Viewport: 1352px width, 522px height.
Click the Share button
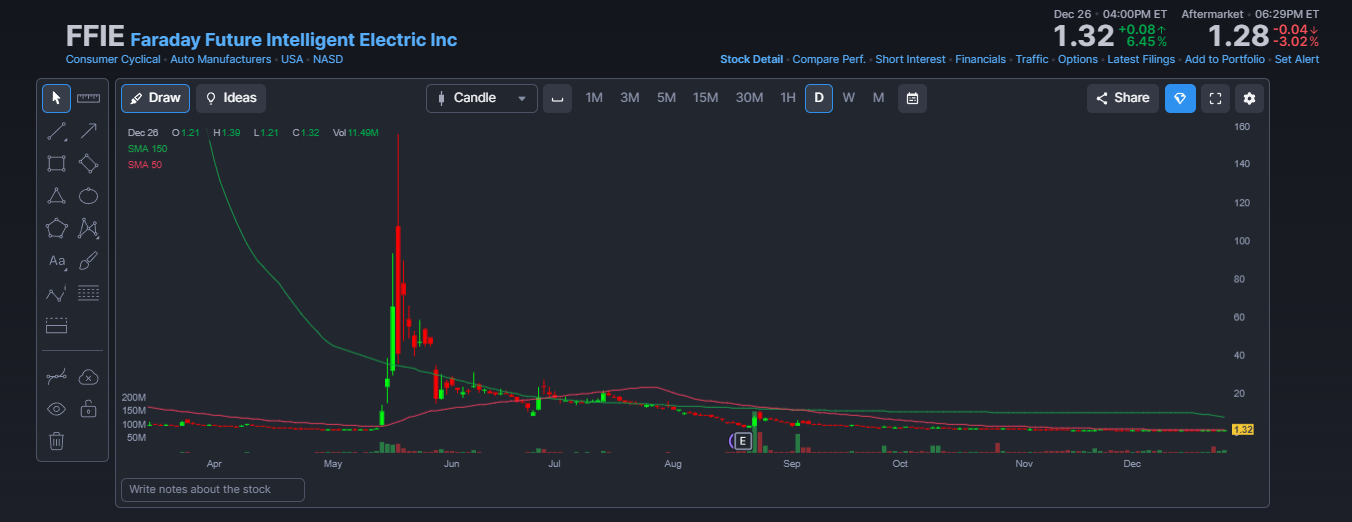tap(1123, 98)
